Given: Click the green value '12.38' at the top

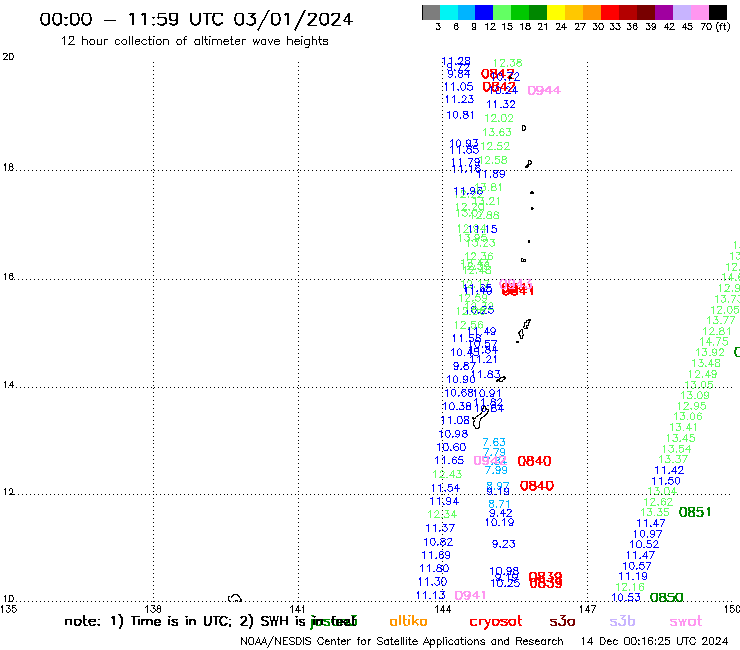Looking at the screenshot, I should point(507,63).
